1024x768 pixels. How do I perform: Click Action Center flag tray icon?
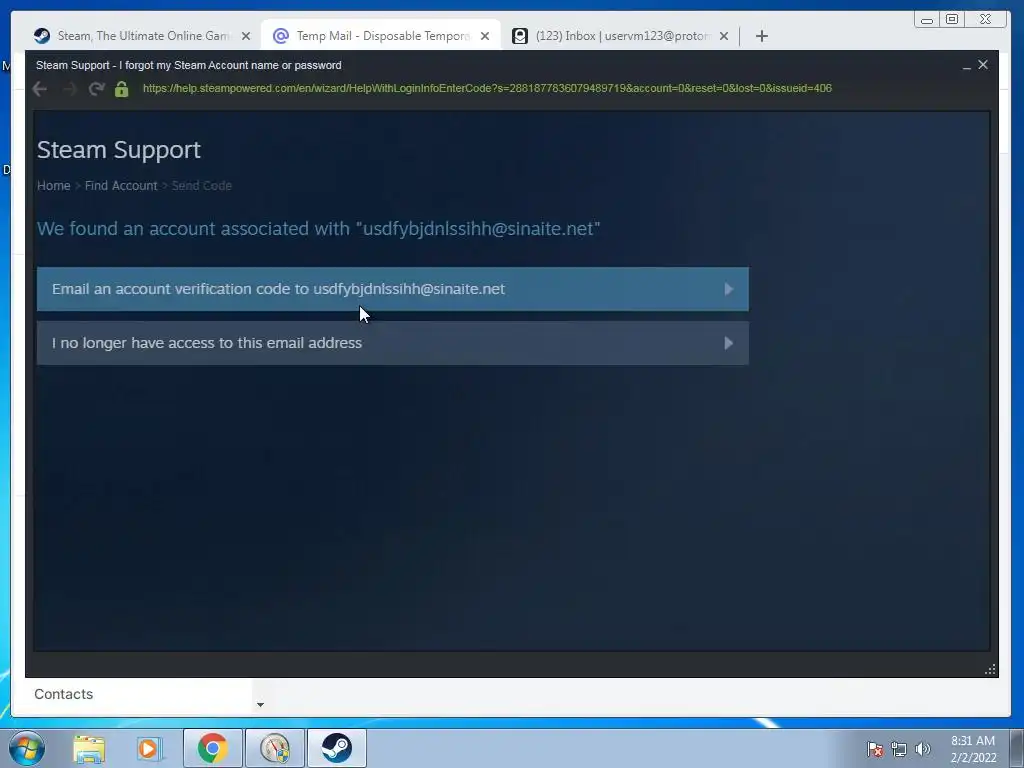pos(875,749)
